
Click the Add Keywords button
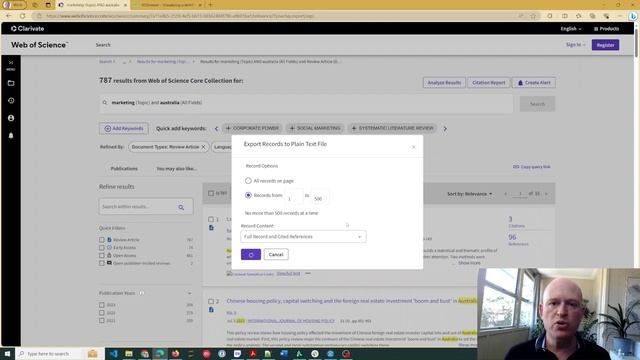(x=124, y=128)
